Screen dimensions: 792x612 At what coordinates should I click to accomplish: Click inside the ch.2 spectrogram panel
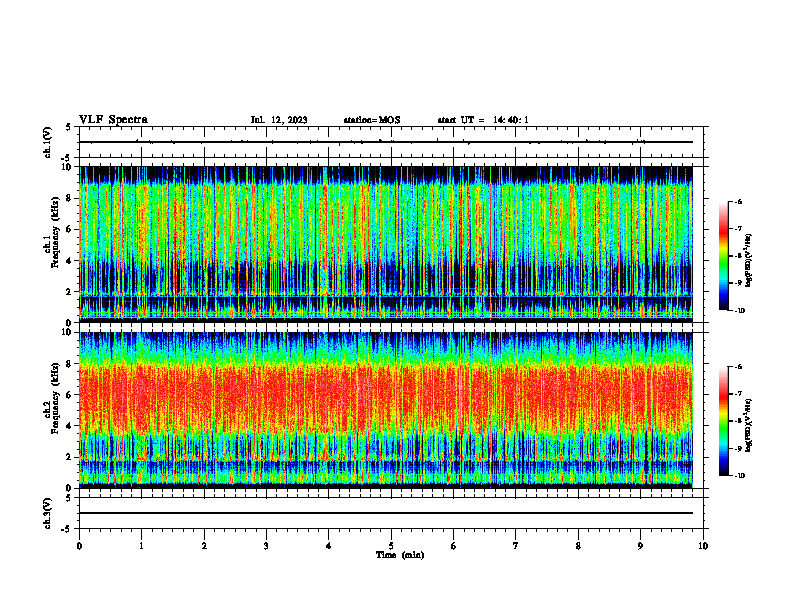[386, 410]
